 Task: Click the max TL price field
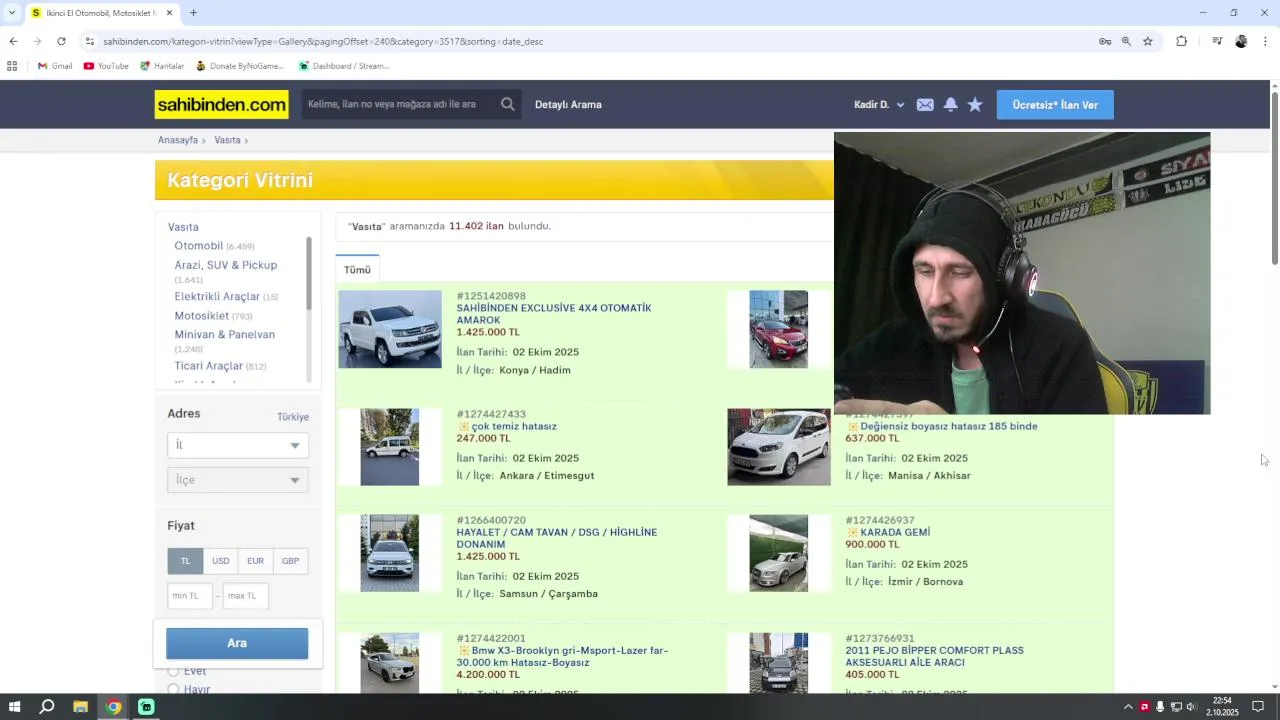245,596
